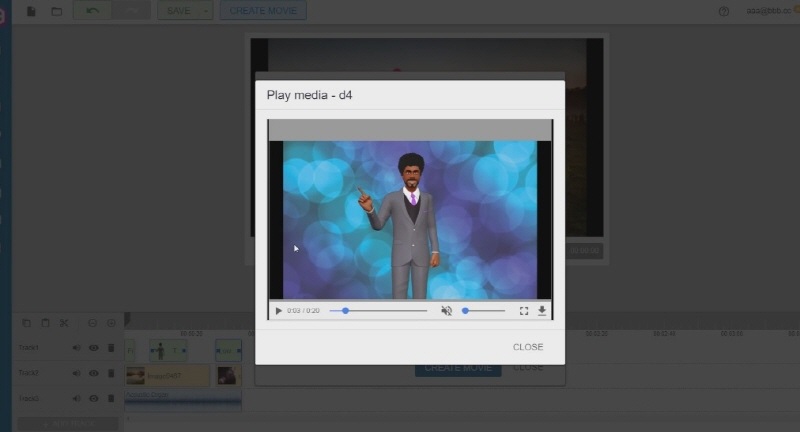Click the copy icon above the tracks
This screenshot has width=800, height=432.
pos(27,323)
